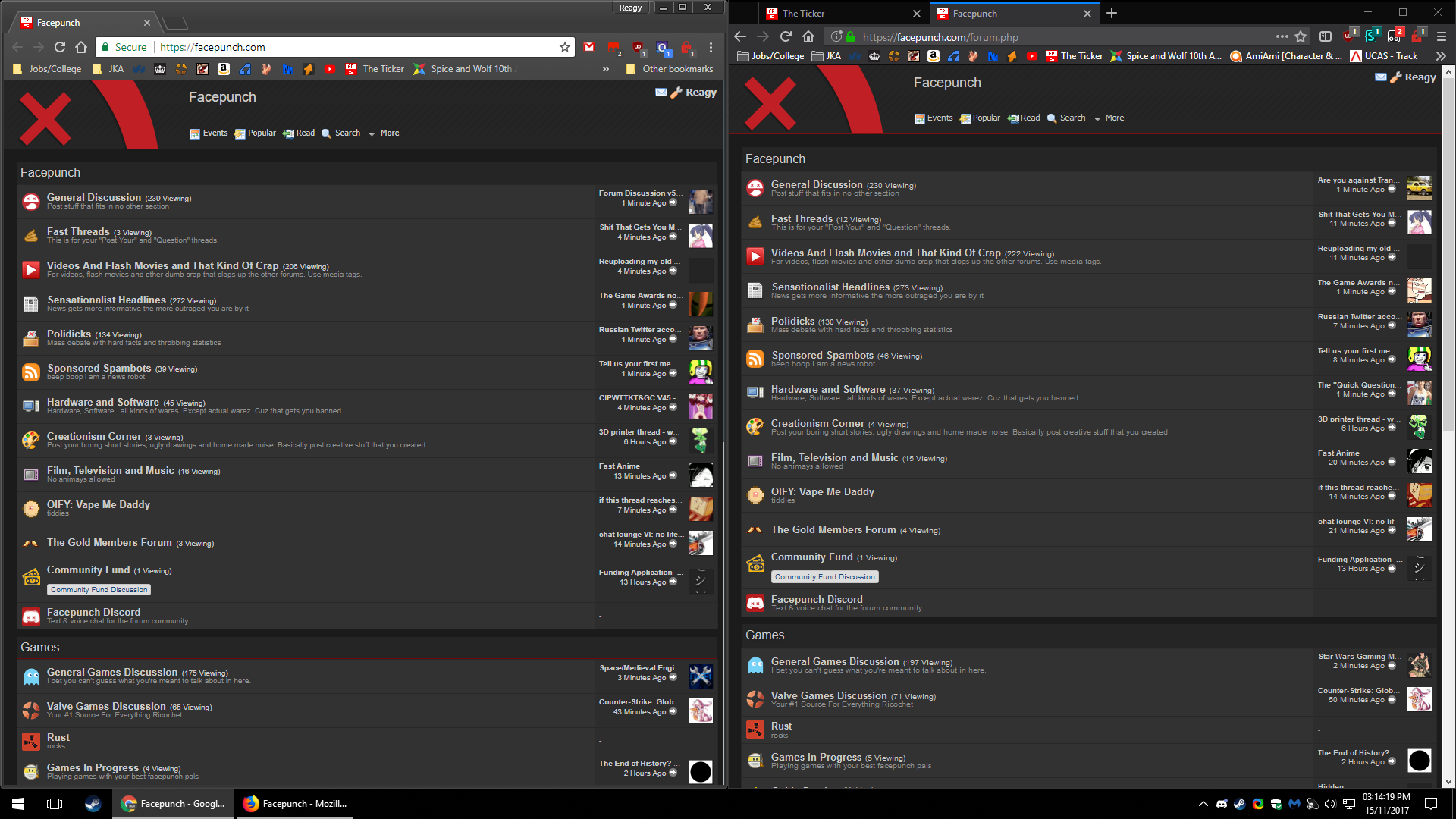The image size is (1456, 819).
Task: Open The Ticker bookmark in Chrome
Action: pyautogui.click(x=375, y=69)
